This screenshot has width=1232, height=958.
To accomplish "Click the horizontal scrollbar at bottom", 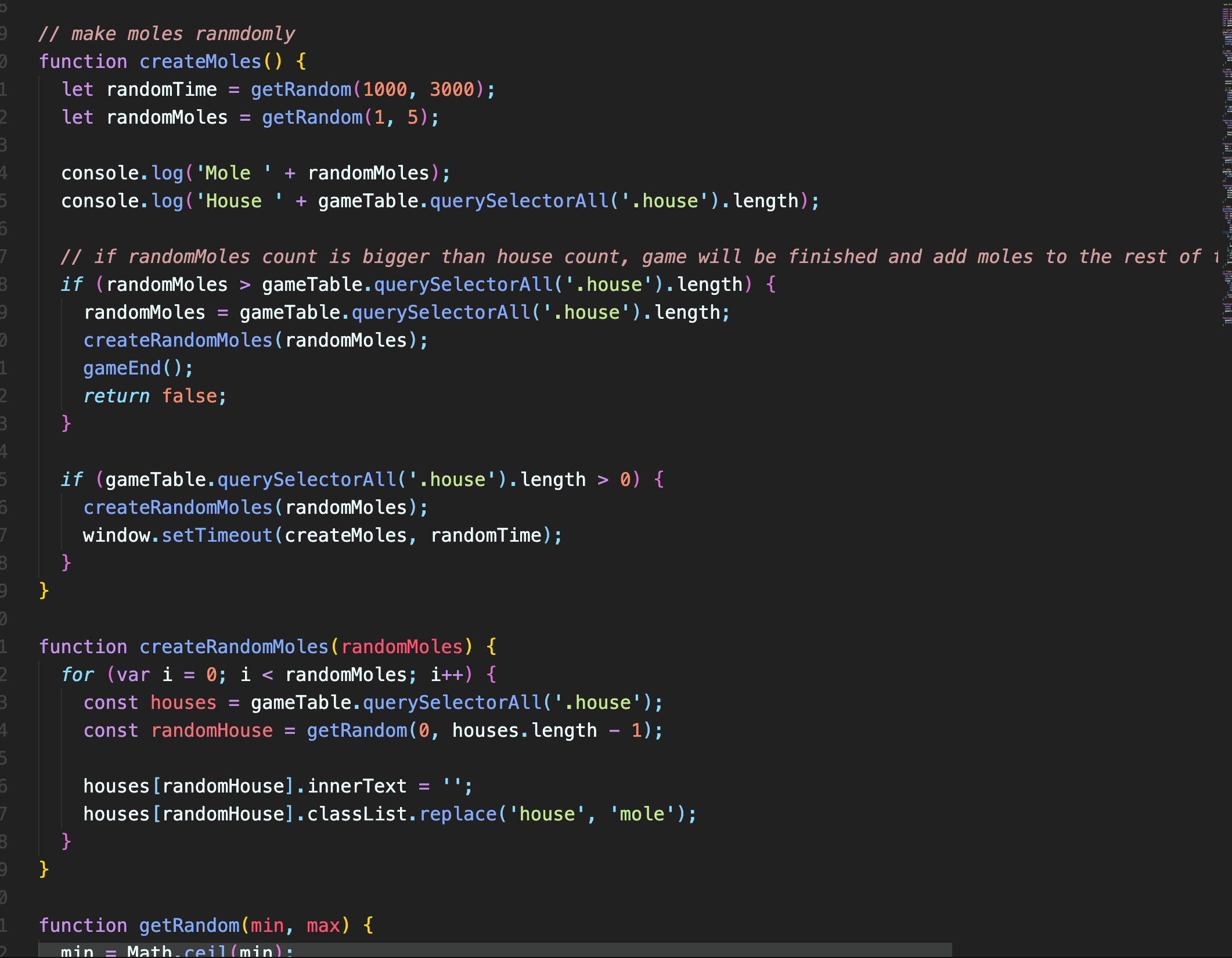I will tap(495, 950).
